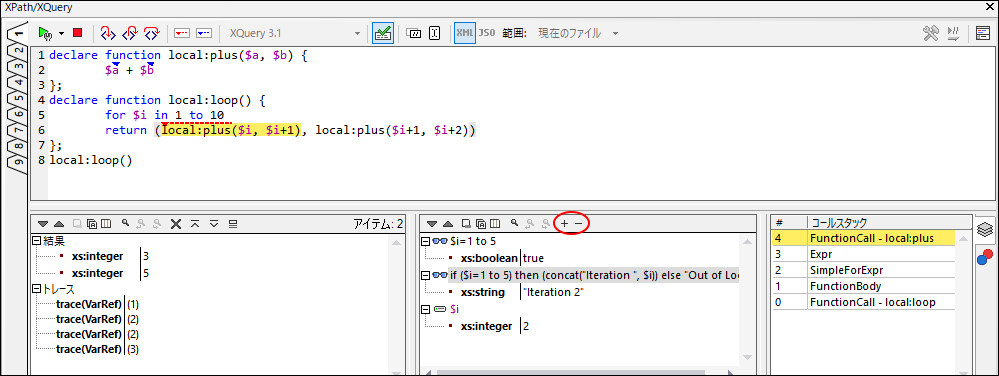Select the trace(VarRef) row with value (1)
This screenshot has width=999, height=376.
point(97,304)
